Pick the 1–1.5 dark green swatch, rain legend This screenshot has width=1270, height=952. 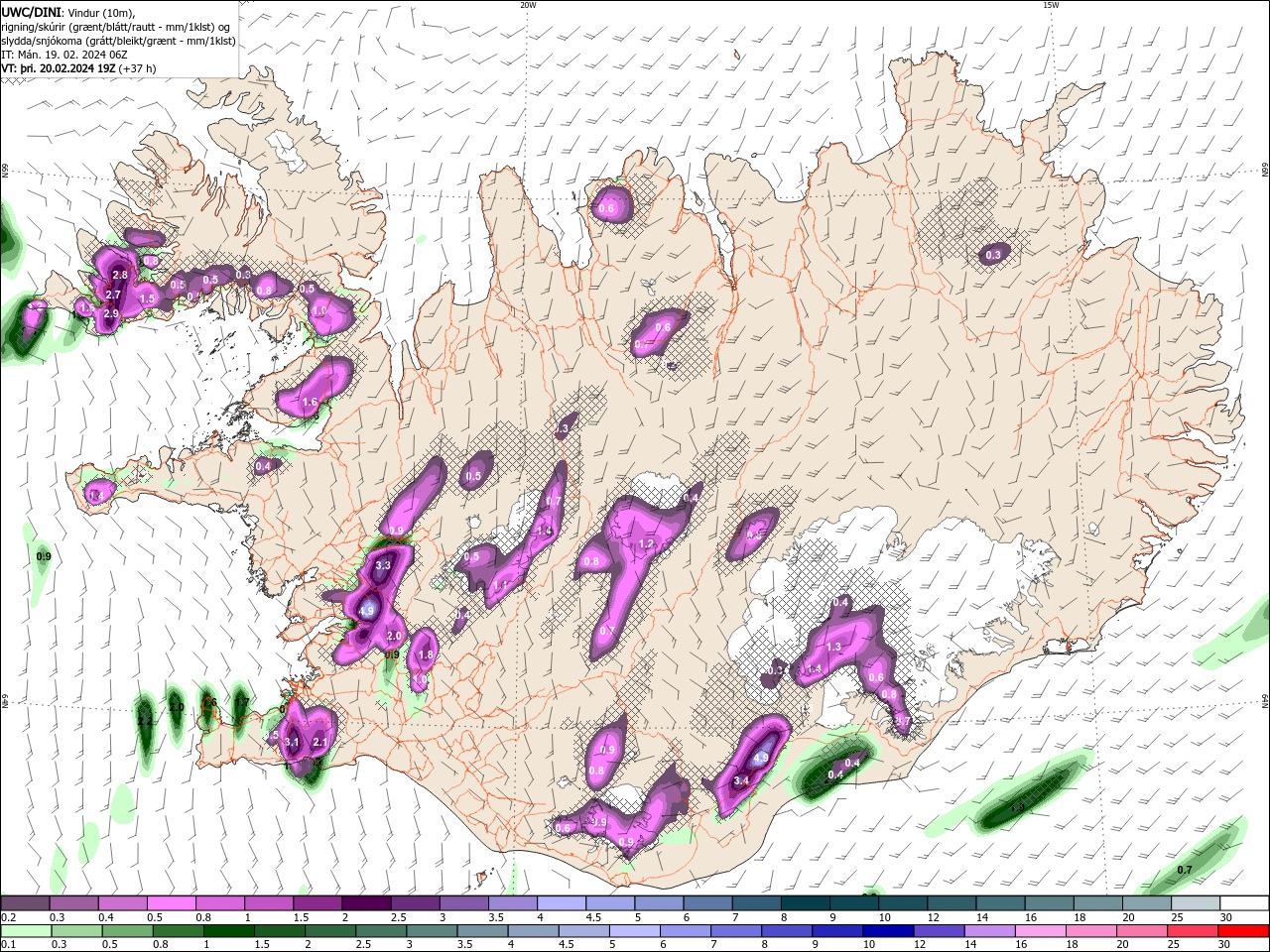point(231,931)
